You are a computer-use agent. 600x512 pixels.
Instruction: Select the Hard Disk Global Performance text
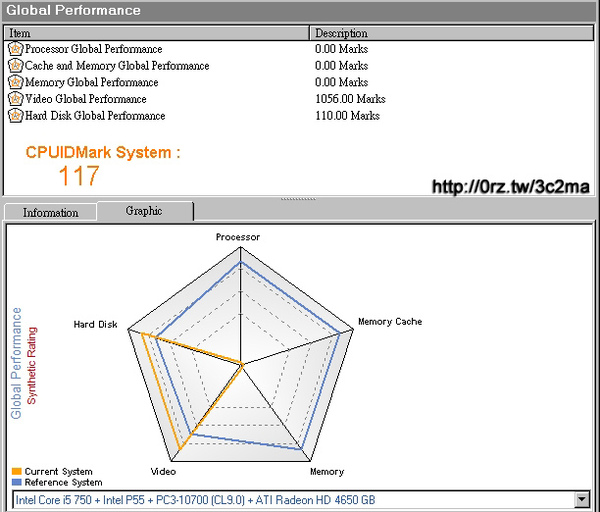[95, 116]
